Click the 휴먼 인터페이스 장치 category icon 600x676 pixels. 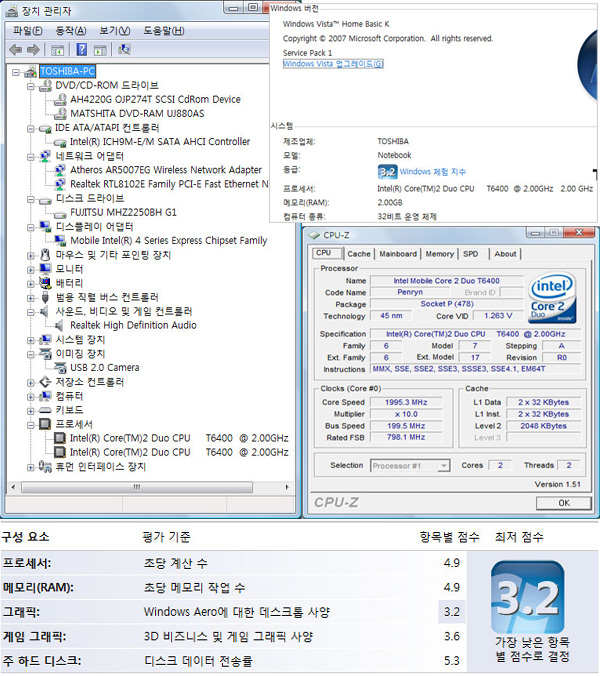pos(45,466)
